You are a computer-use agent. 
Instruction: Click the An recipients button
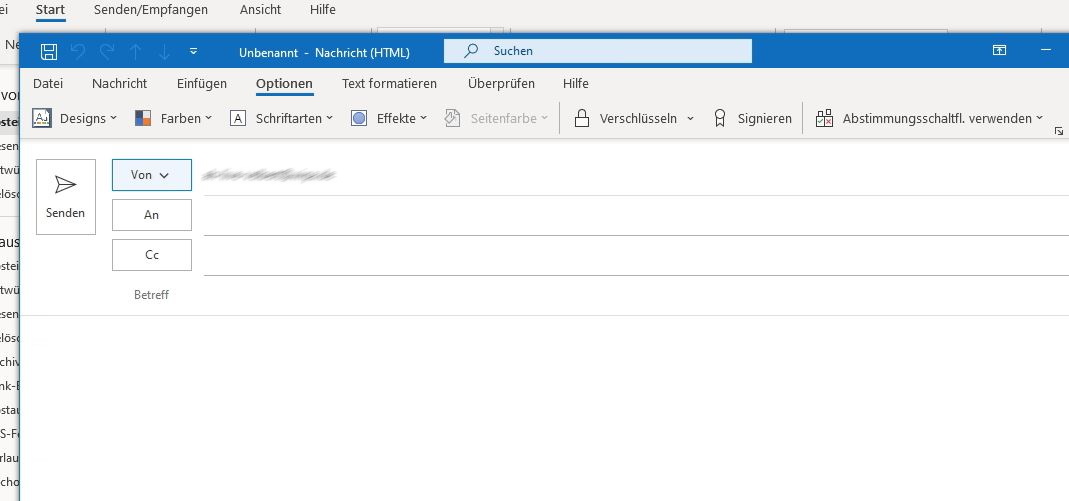pos(152,215)
